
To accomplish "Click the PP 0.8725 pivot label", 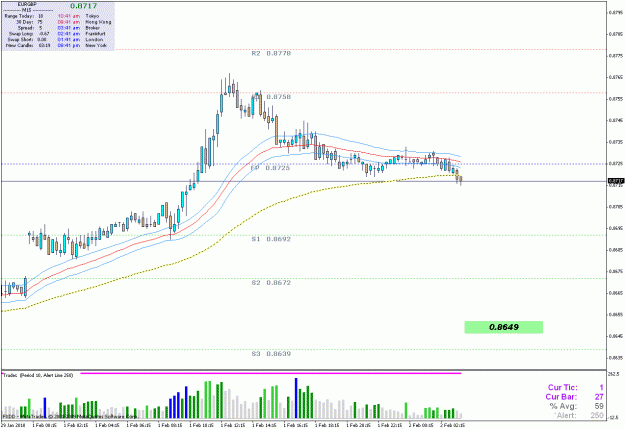I will click(x=270, y=168).
